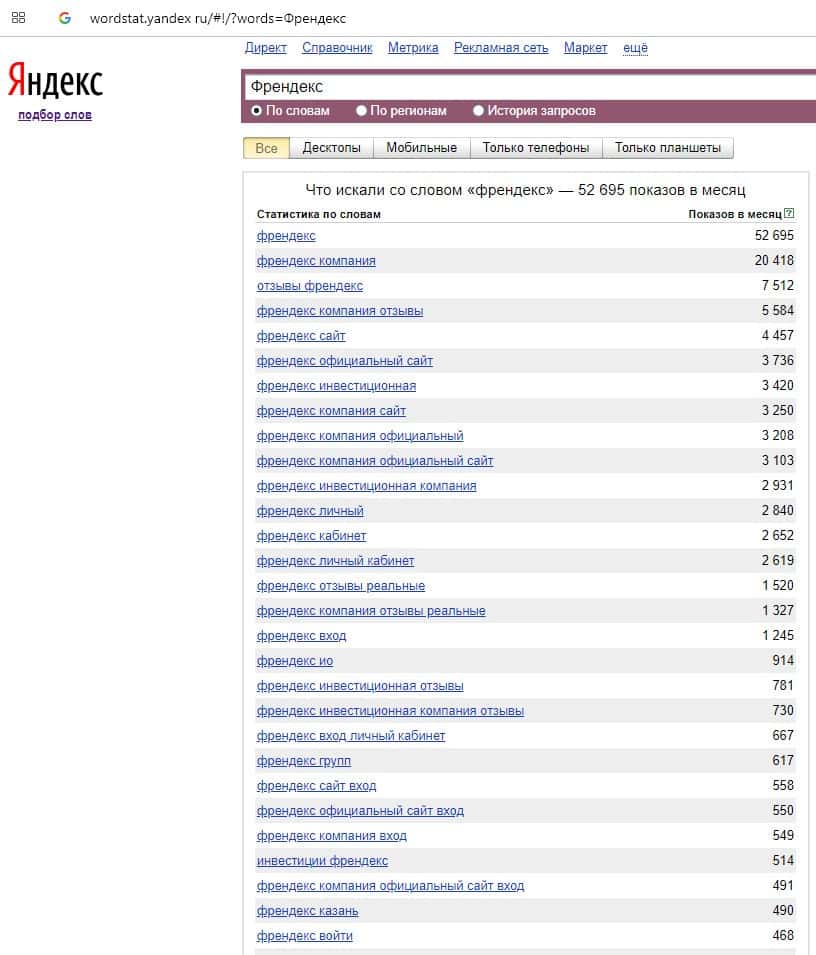Open the Метрика link

[x=413, y=48]
